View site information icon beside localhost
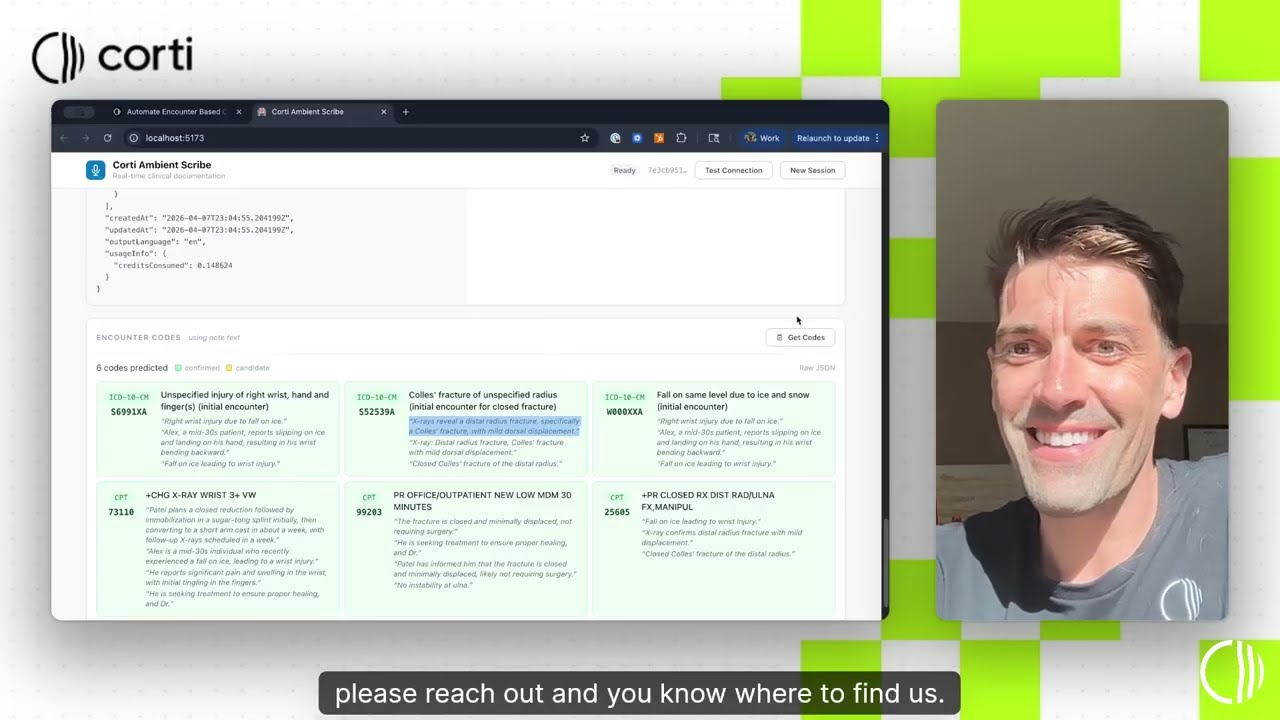The height and width of the screenshot is (720, 1280). (133, 138)
